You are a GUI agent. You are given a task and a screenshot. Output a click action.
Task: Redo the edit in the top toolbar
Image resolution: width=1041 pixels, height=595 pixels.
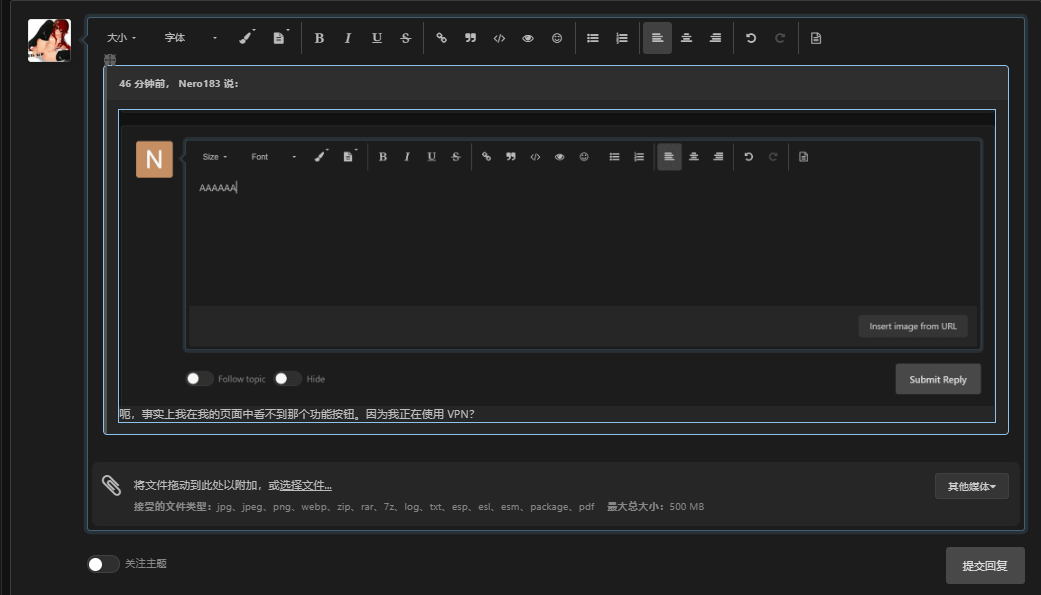pos(780,38)
